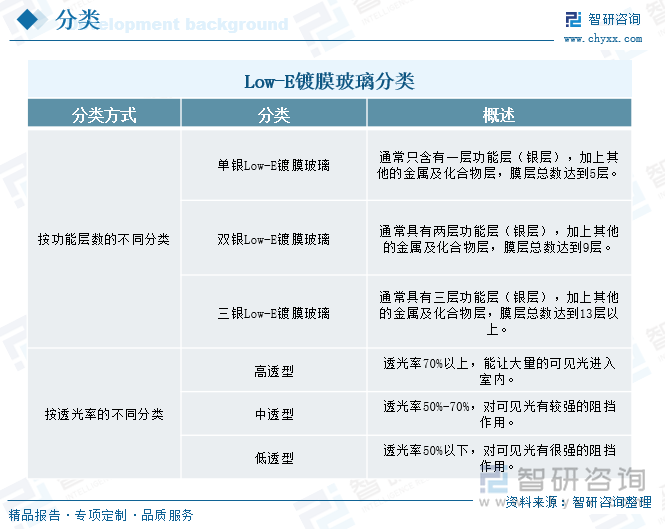
Task: Click the description mentioning 13层以上
Action: [499, 313]
